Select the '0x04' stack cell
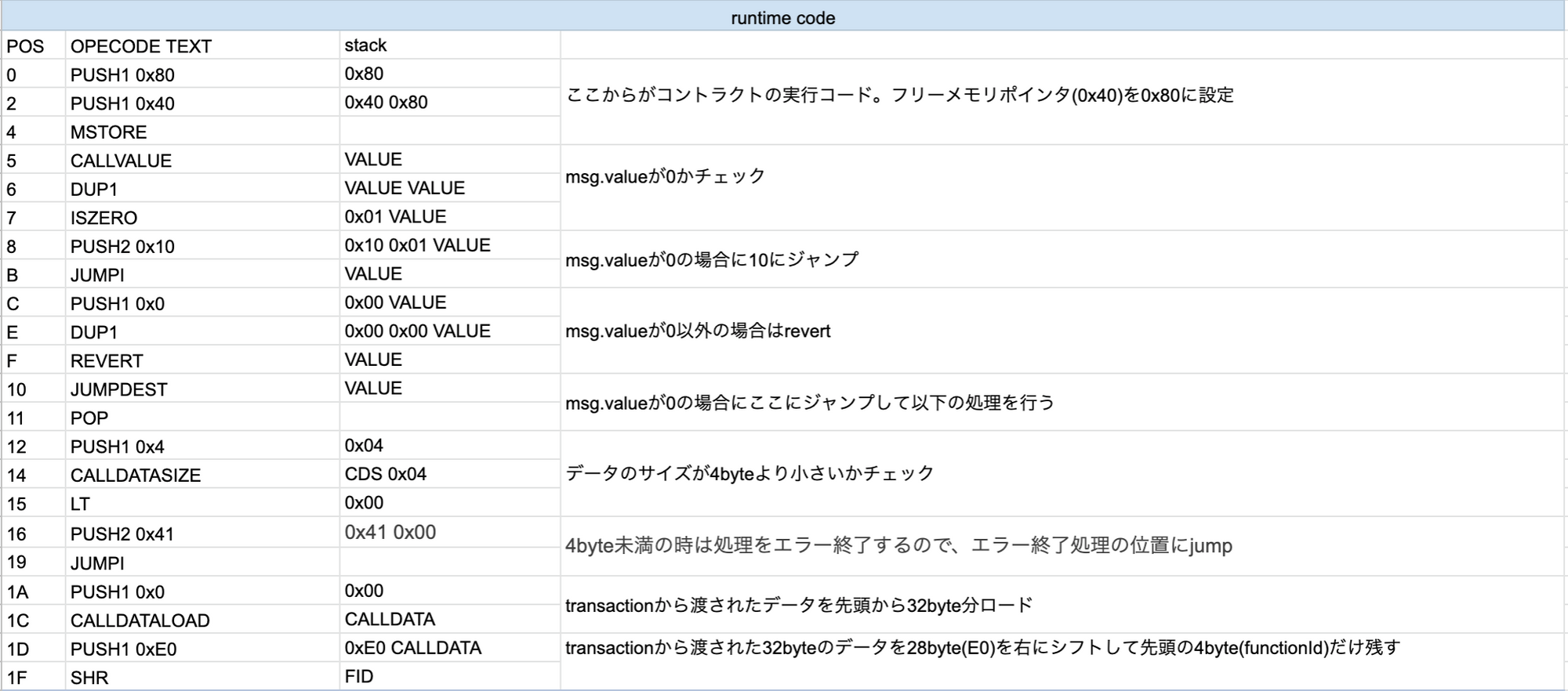The image size is (1568, 691). 450,446
